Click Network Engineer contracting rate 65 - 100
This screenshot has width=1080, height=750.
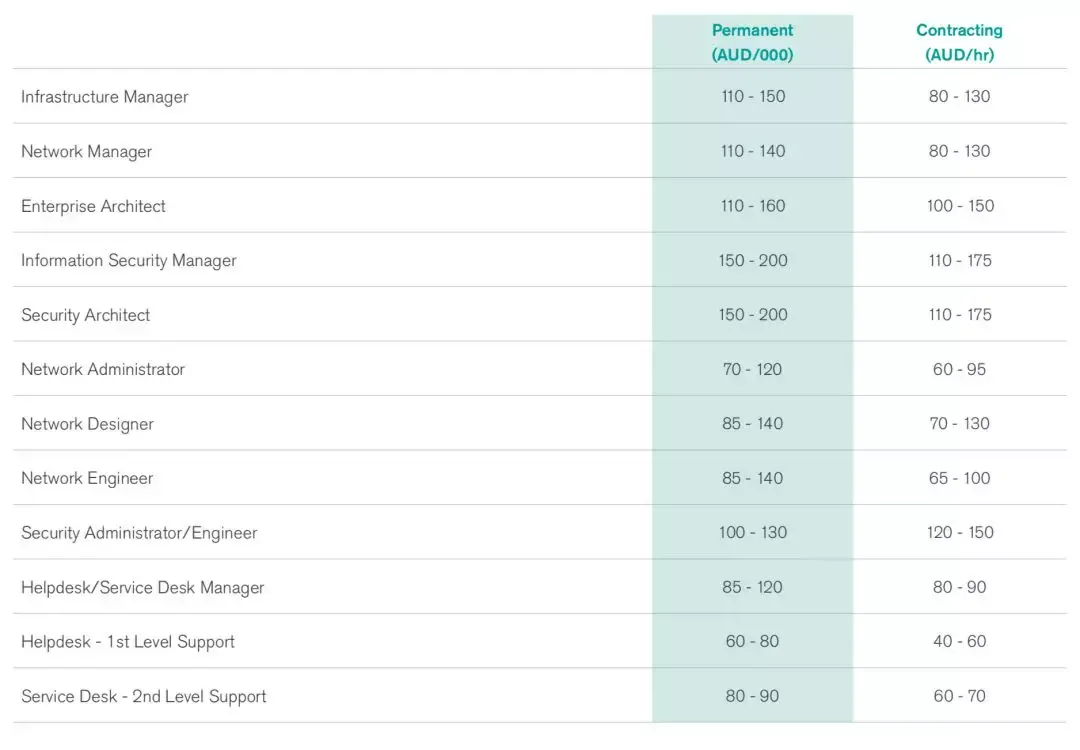click(960, 478)
